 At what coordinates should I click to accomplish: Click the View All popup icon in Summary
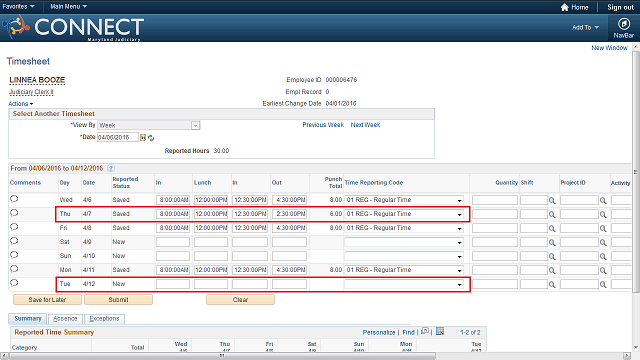(x=425, y=331)
